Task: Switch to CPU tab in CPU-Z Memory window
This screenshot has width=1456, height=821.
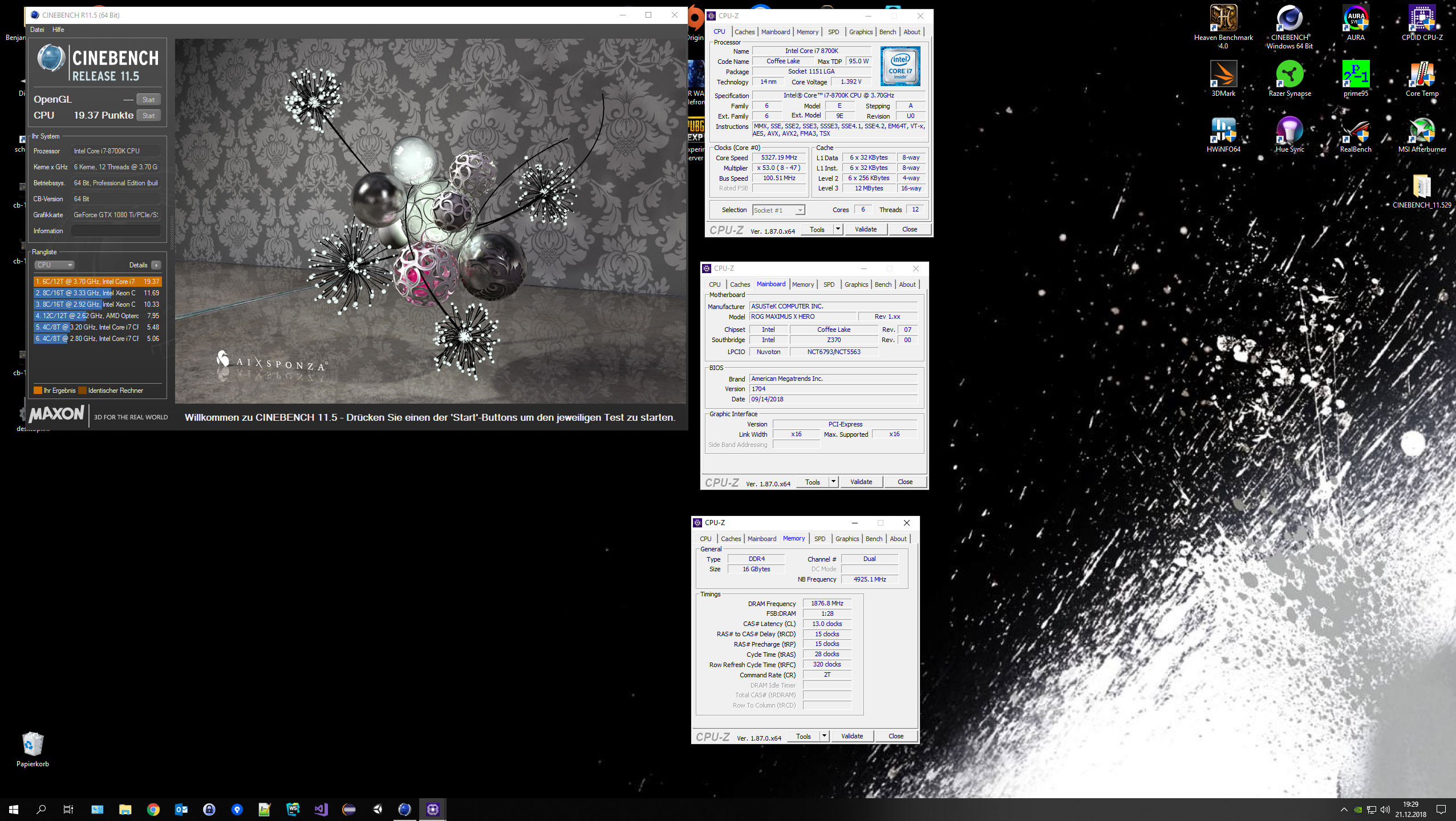Action: [x=705, y=539]
